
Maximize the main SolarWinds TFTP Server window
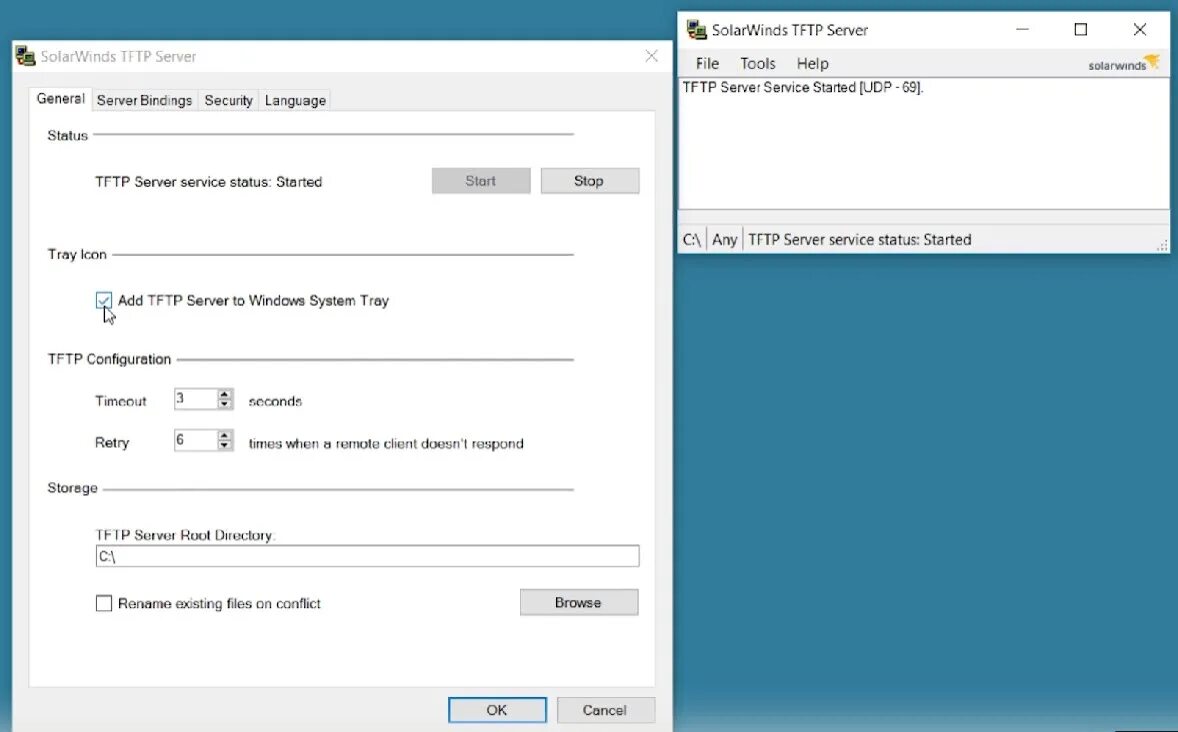pyautogui.click(x=1080, y=29)
